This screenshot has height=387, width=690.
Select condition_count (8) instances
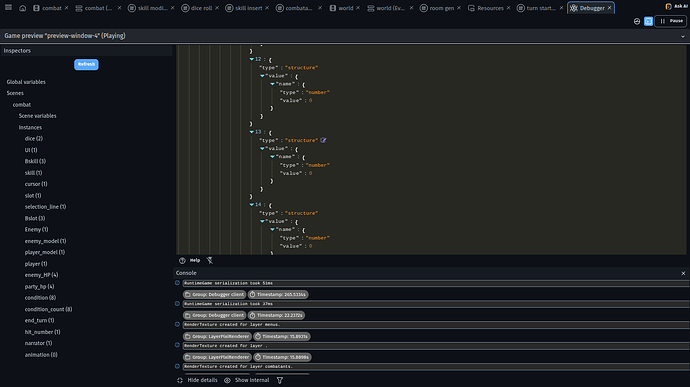pos(48,309)
